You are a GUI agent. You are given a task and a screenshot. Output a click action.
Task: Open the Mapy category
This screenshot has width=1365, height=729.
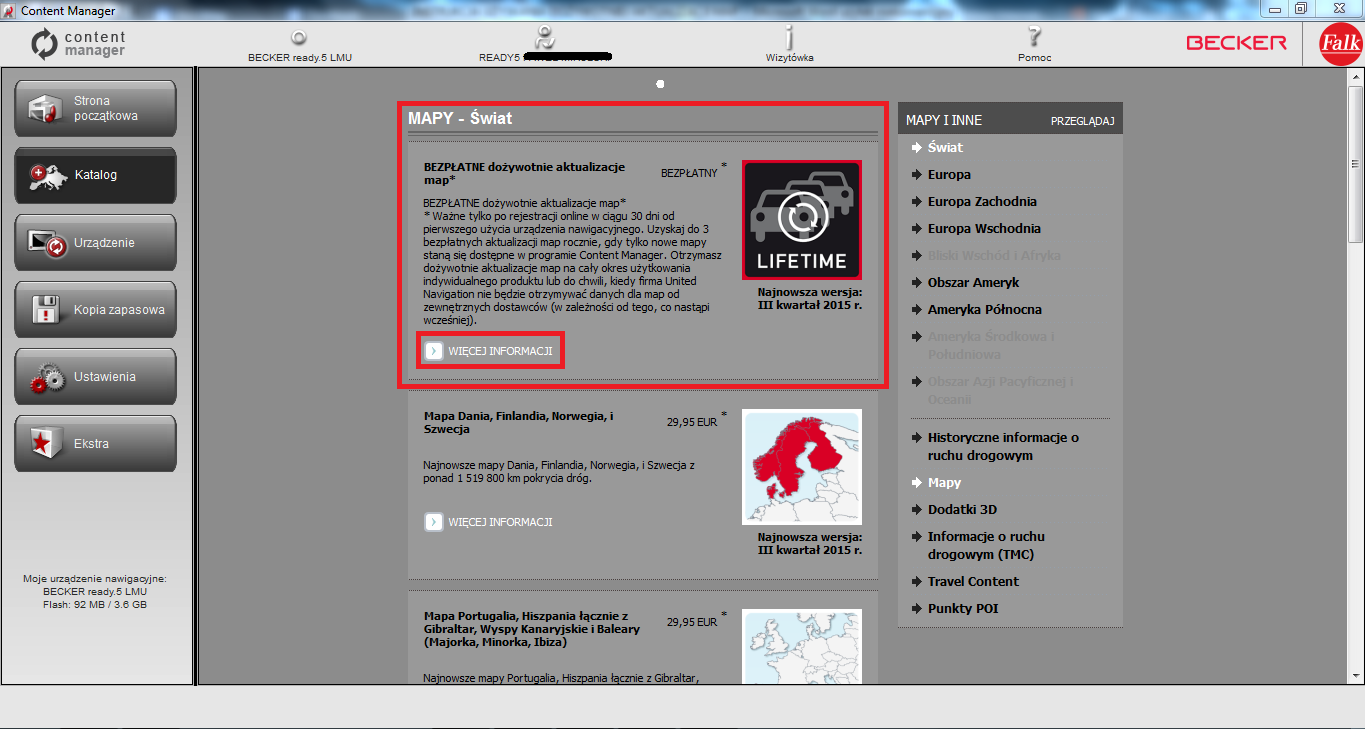[944, 482]
